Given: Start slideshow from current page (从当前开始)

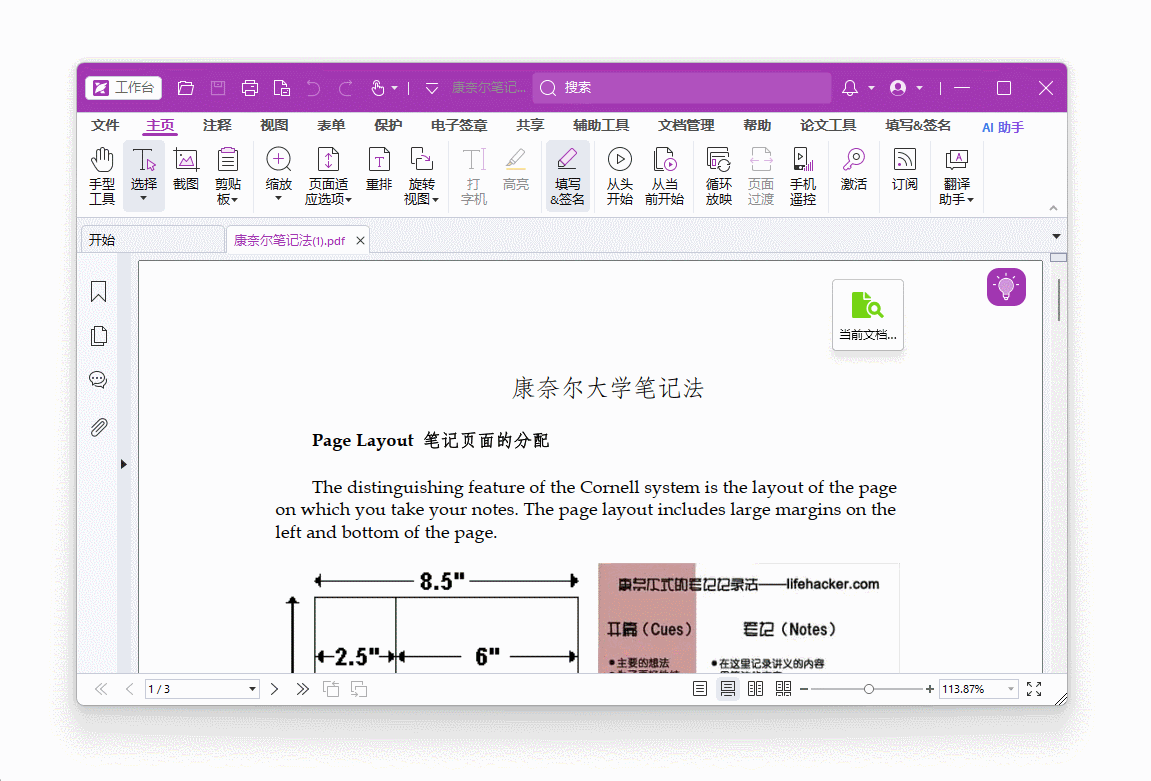Looking at the screenshot, I should pos(664,176).
